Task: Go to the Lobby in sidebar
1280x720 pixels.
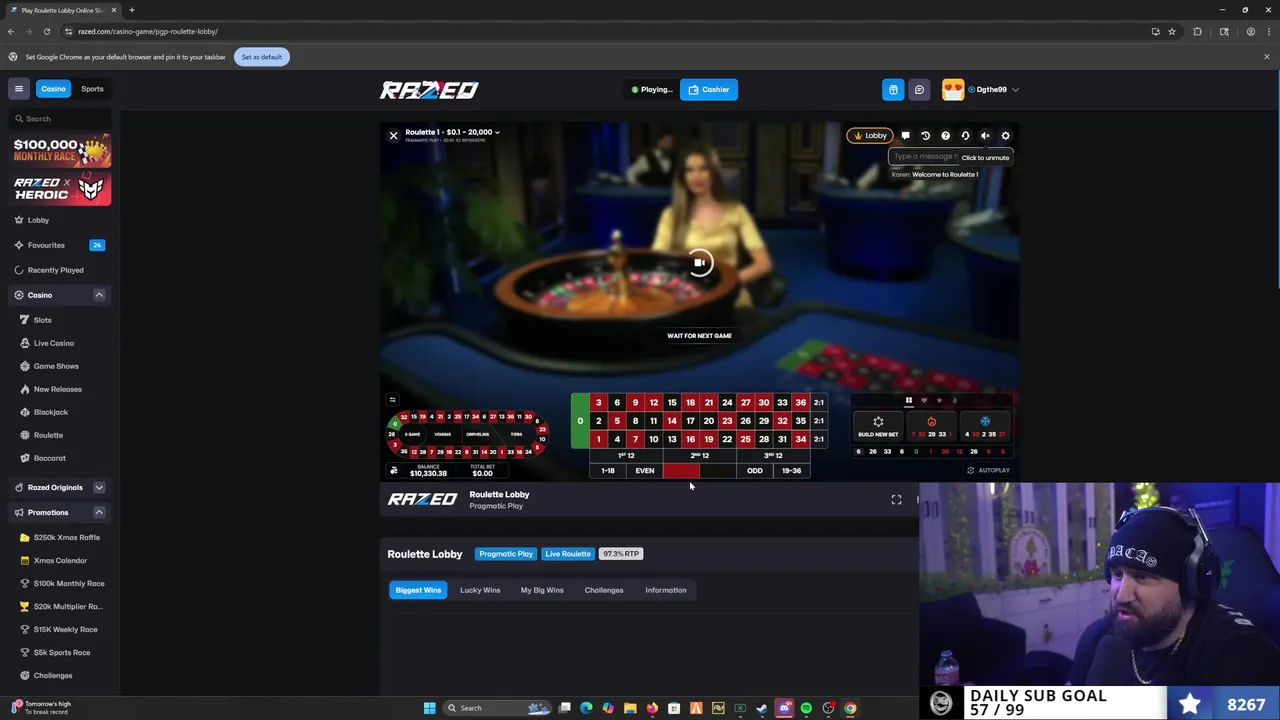Action: coord(38,220)
